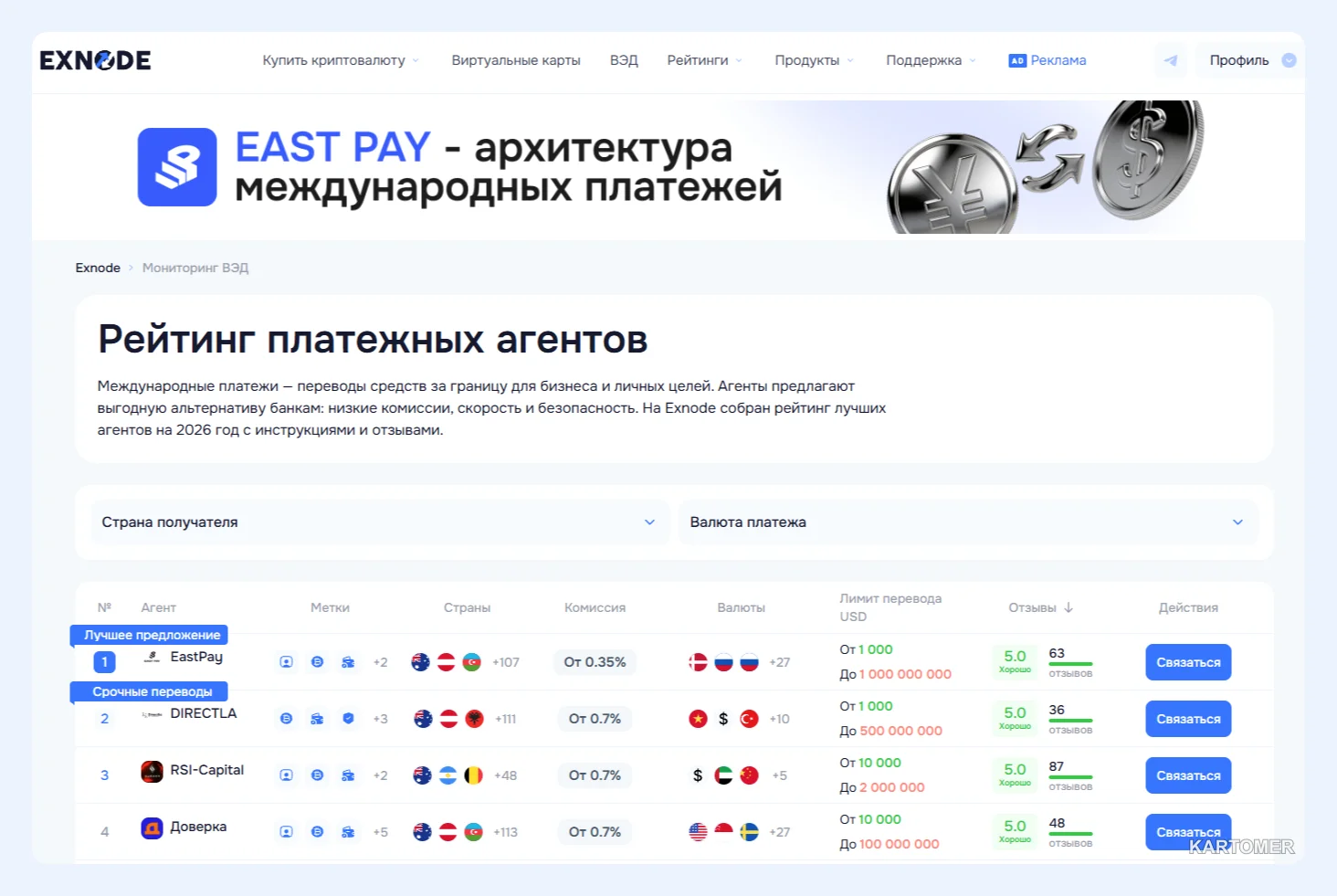Click Связаться button for EastPay

pyautogui.click(x=1188, y=662)
